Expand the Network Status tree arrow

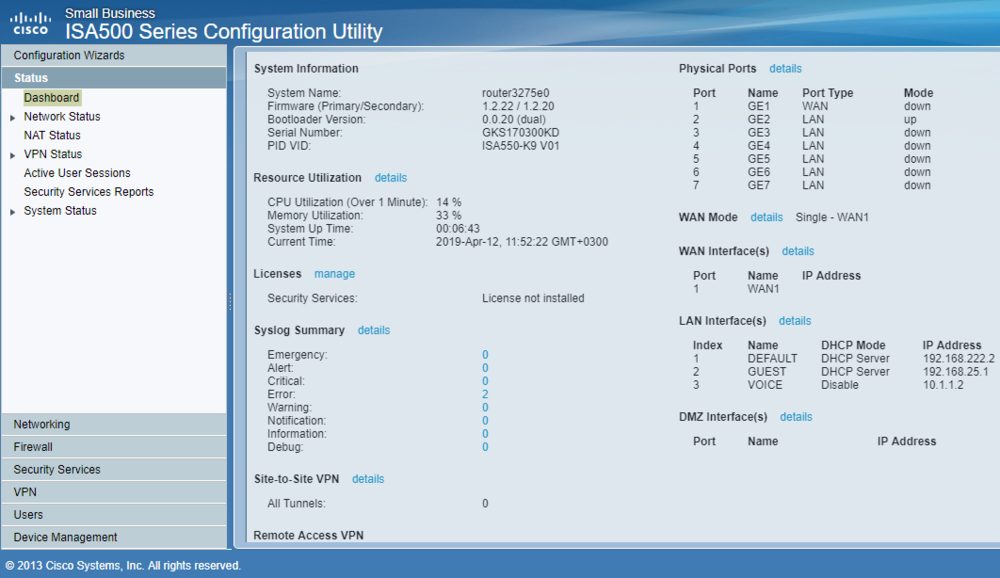pos(13,117)
